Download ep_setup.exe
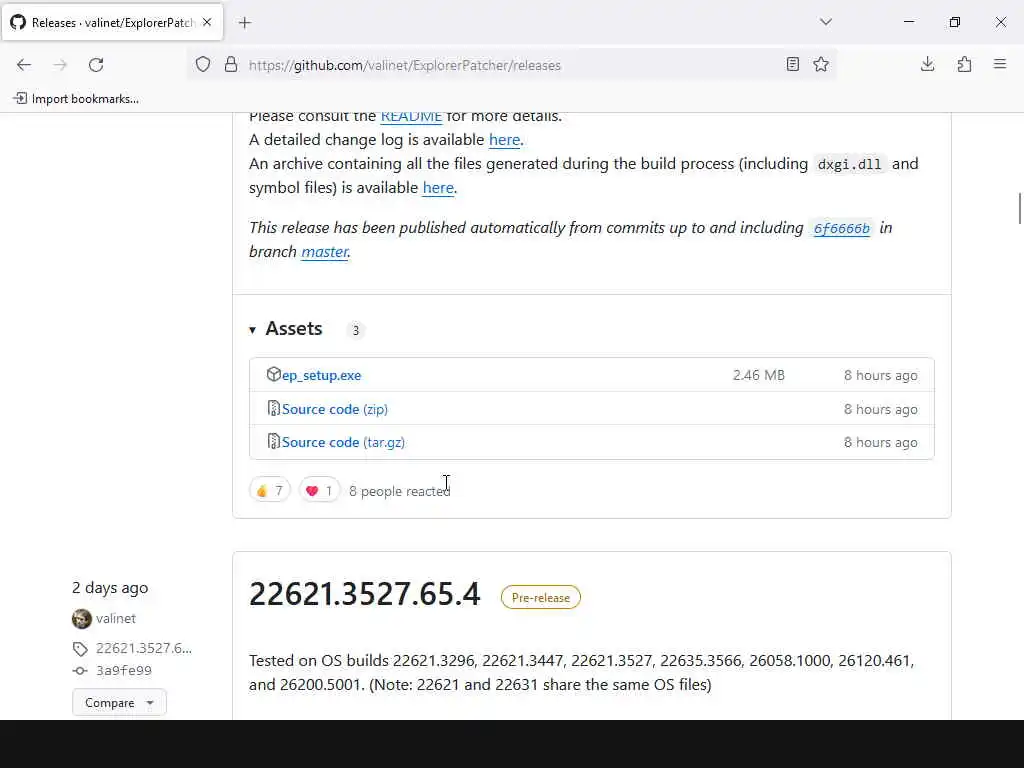This screenshot has height=768, width=1024. tap(321, 375)
